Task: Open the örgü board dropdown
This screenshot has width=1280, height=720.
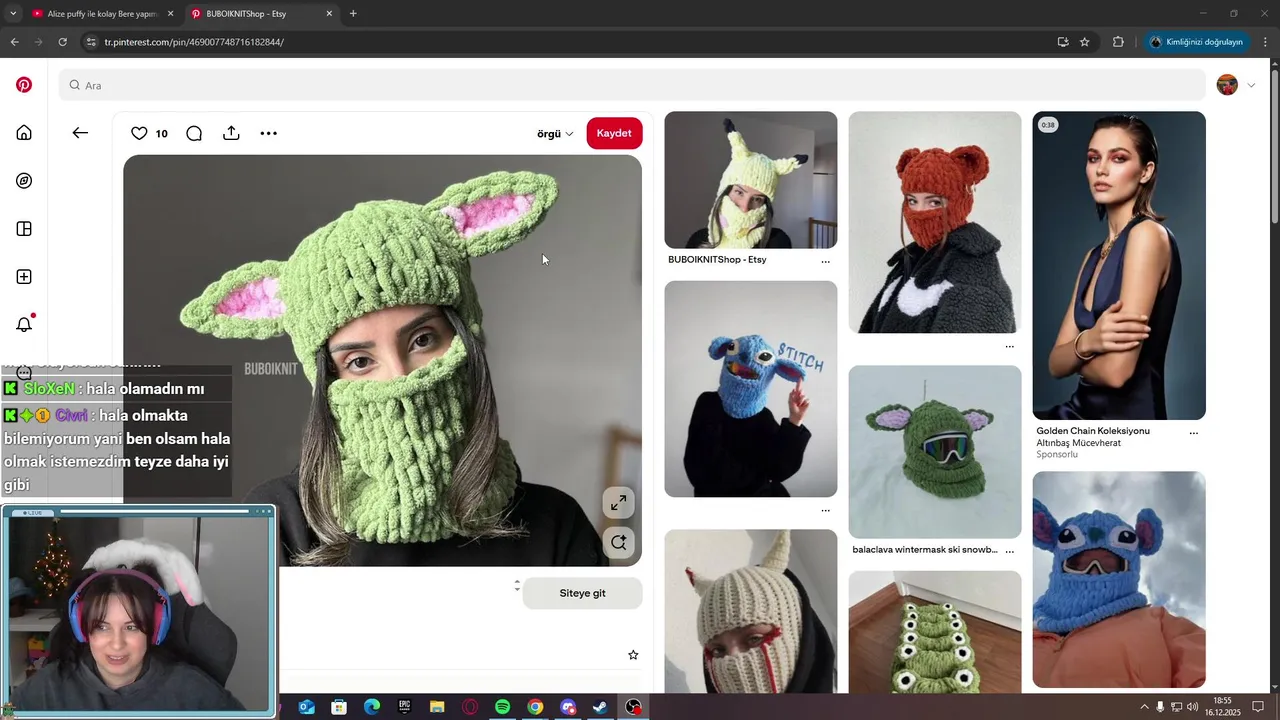Action: (x=555, y=133)
